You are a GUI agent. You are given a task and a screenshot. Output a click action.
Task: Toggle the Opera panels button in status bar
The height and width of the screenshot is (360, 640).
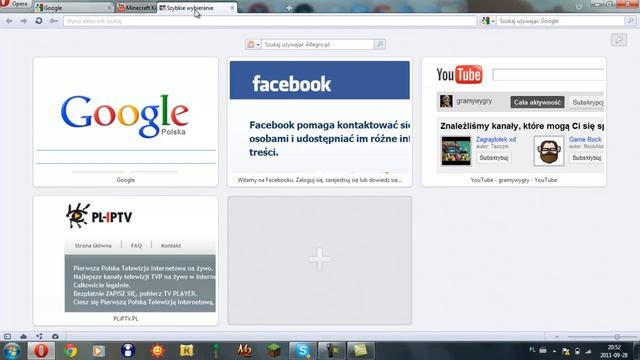(7, 336)
